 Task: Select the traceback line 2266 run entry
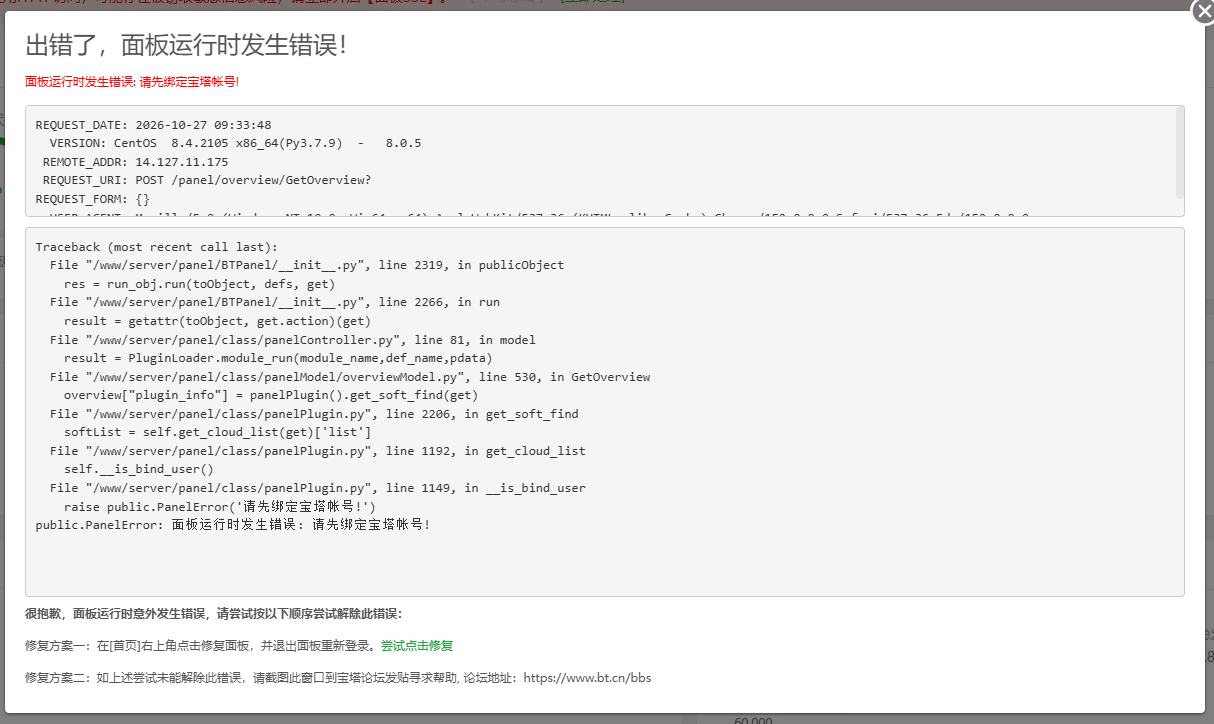[275, 302]
